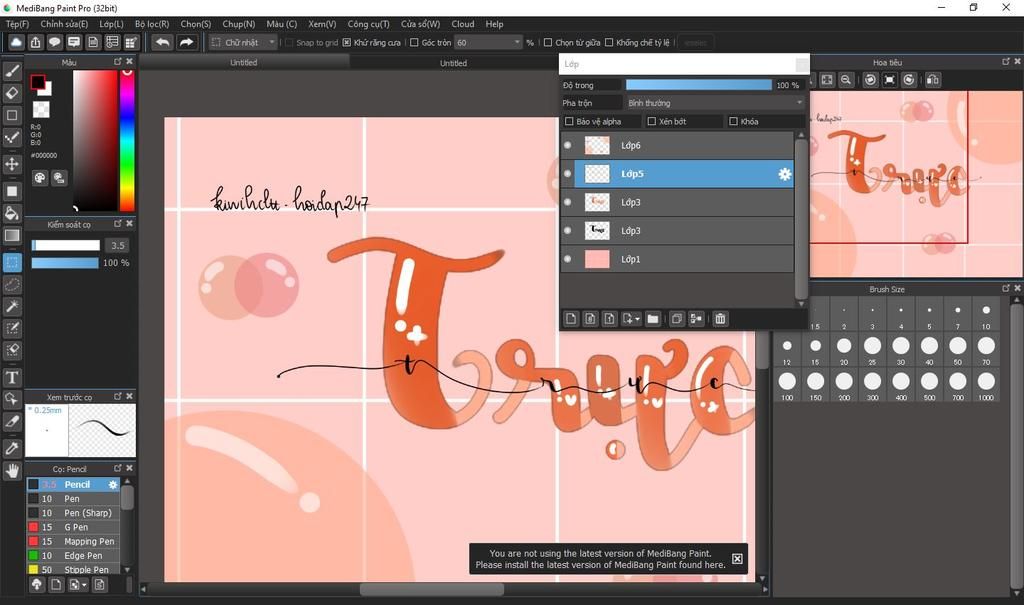The height and width of the screenshot is (605, 1024).
Task: Check Khóa layer option
Action: pyautogui.click(x=733, y=122)
